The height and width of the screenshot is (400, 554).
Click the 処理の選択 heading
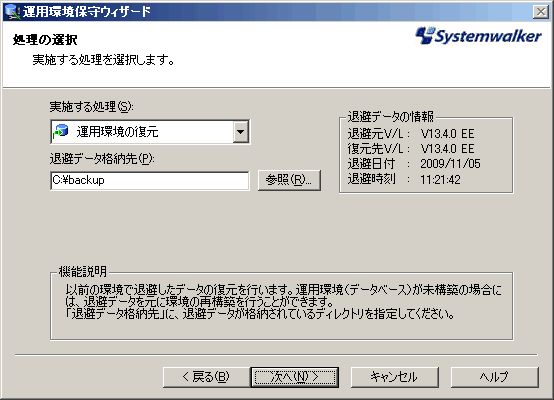45,39
